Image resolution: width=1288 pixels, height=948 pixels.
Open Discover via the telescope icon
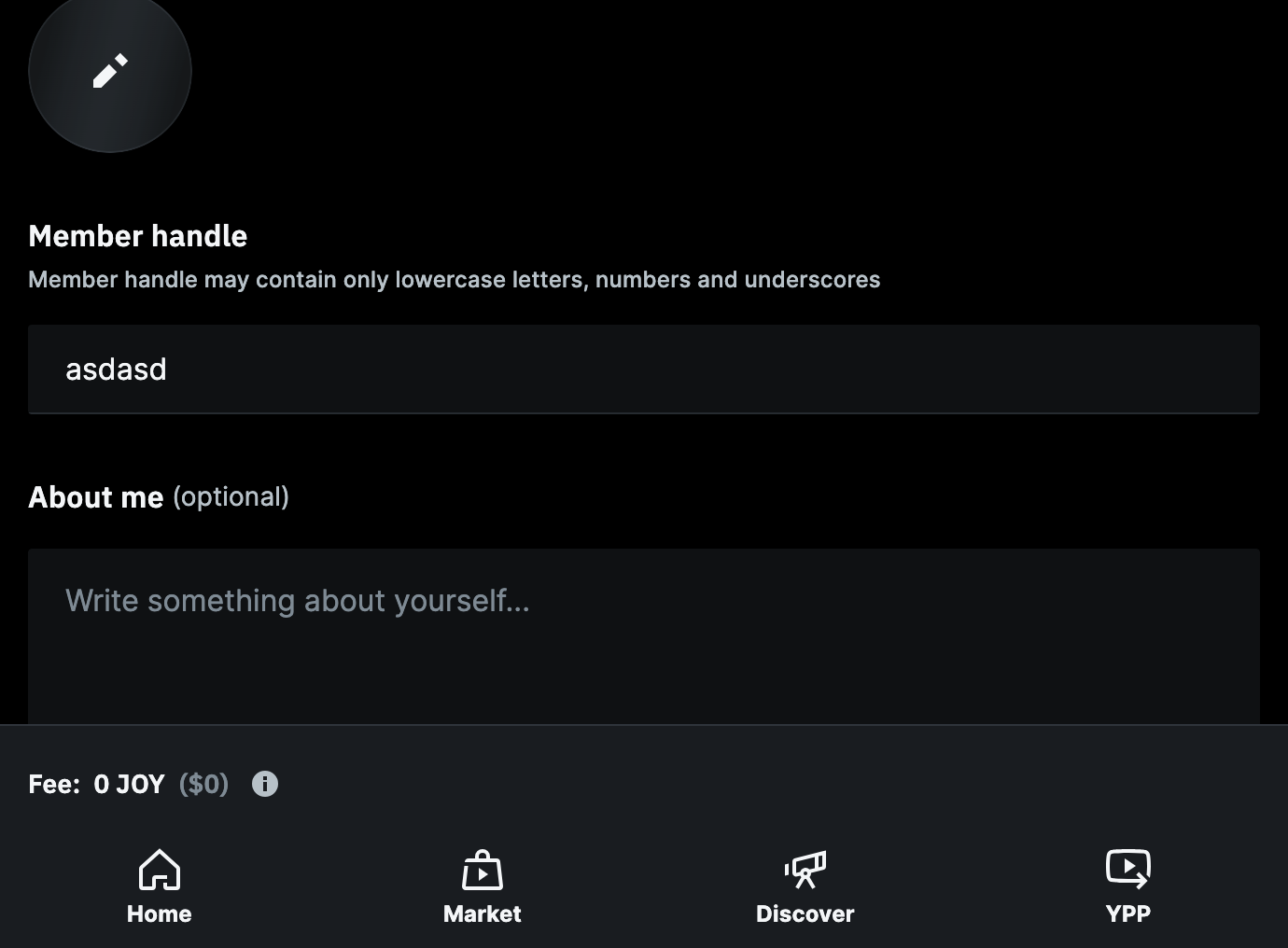(x=805, y=869)
